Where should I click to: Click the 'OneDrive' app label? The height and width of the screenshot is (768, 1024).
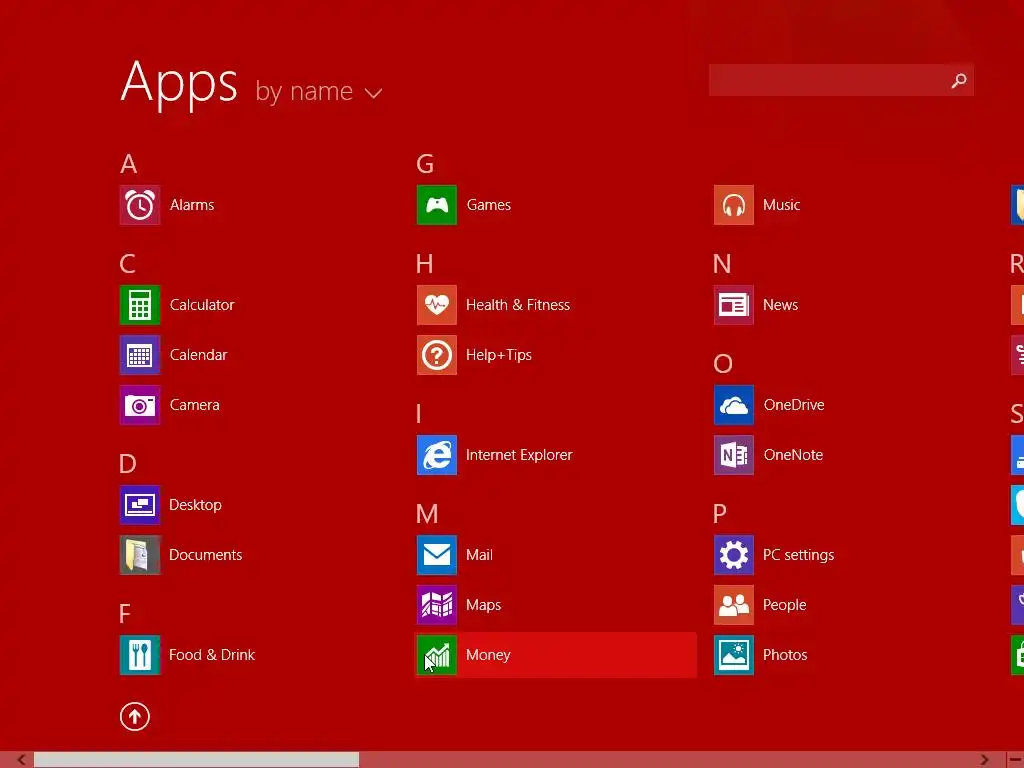[794, 405]
